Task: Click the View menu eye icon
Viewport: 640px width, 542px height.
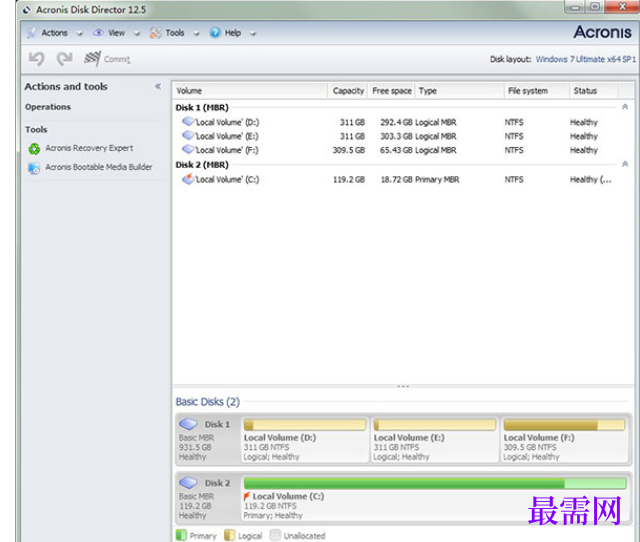Action: (98, 33)
